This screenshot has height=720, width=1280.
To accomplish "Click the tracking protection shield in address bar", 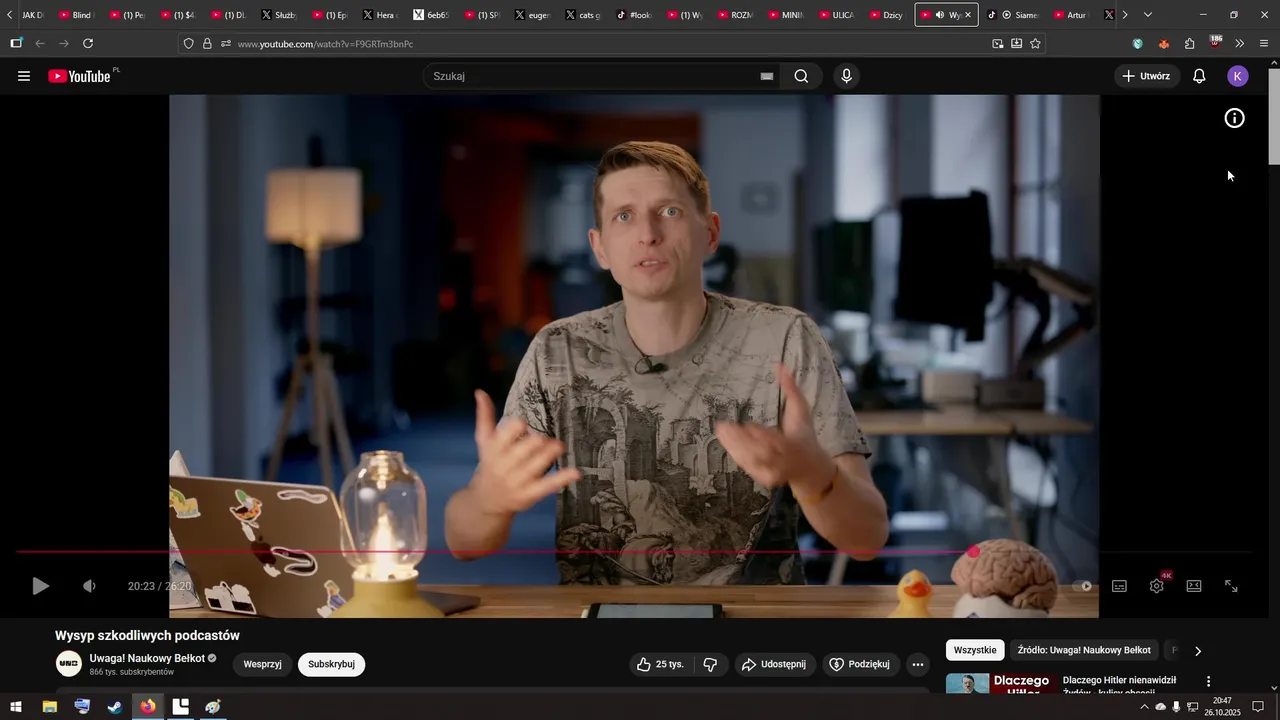I will click(188, 44).
